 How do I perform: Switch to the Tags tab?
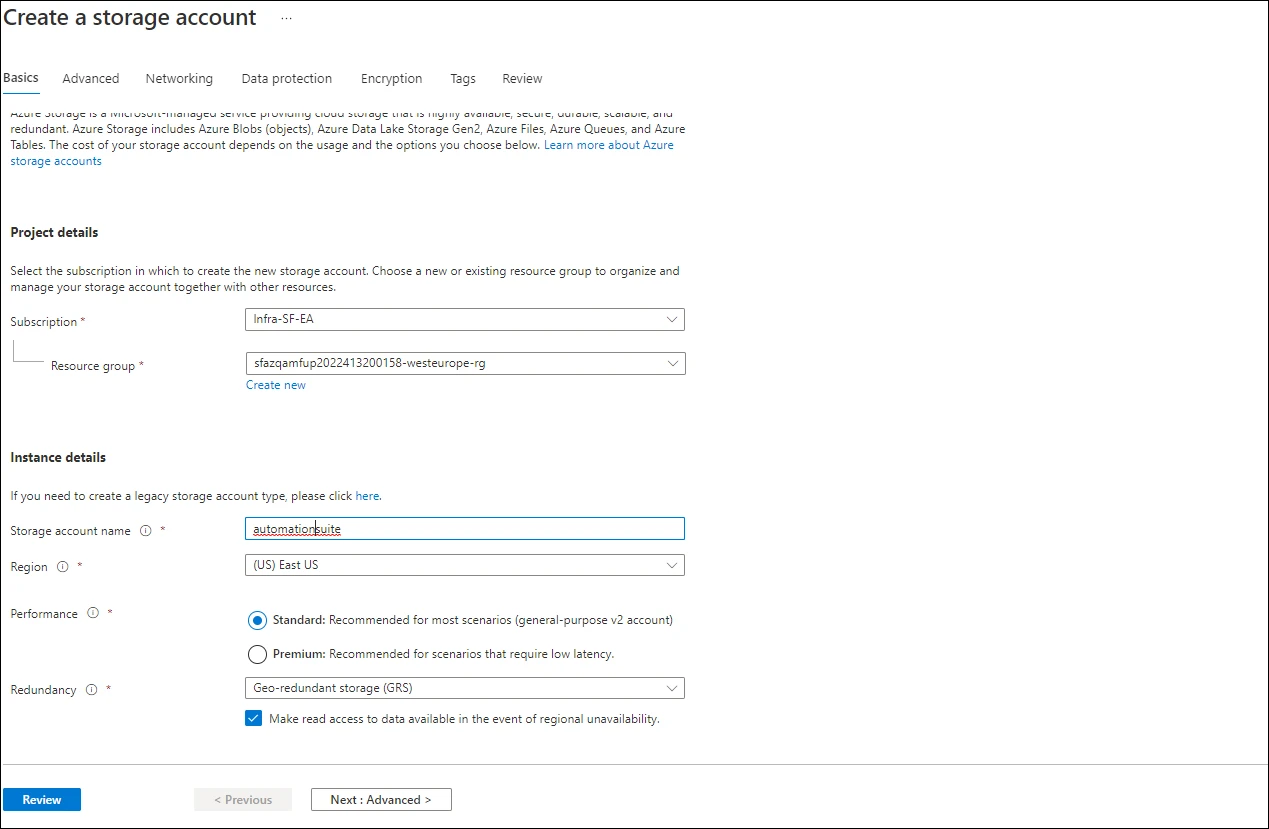pyautogui.click(x=463, y=78)
